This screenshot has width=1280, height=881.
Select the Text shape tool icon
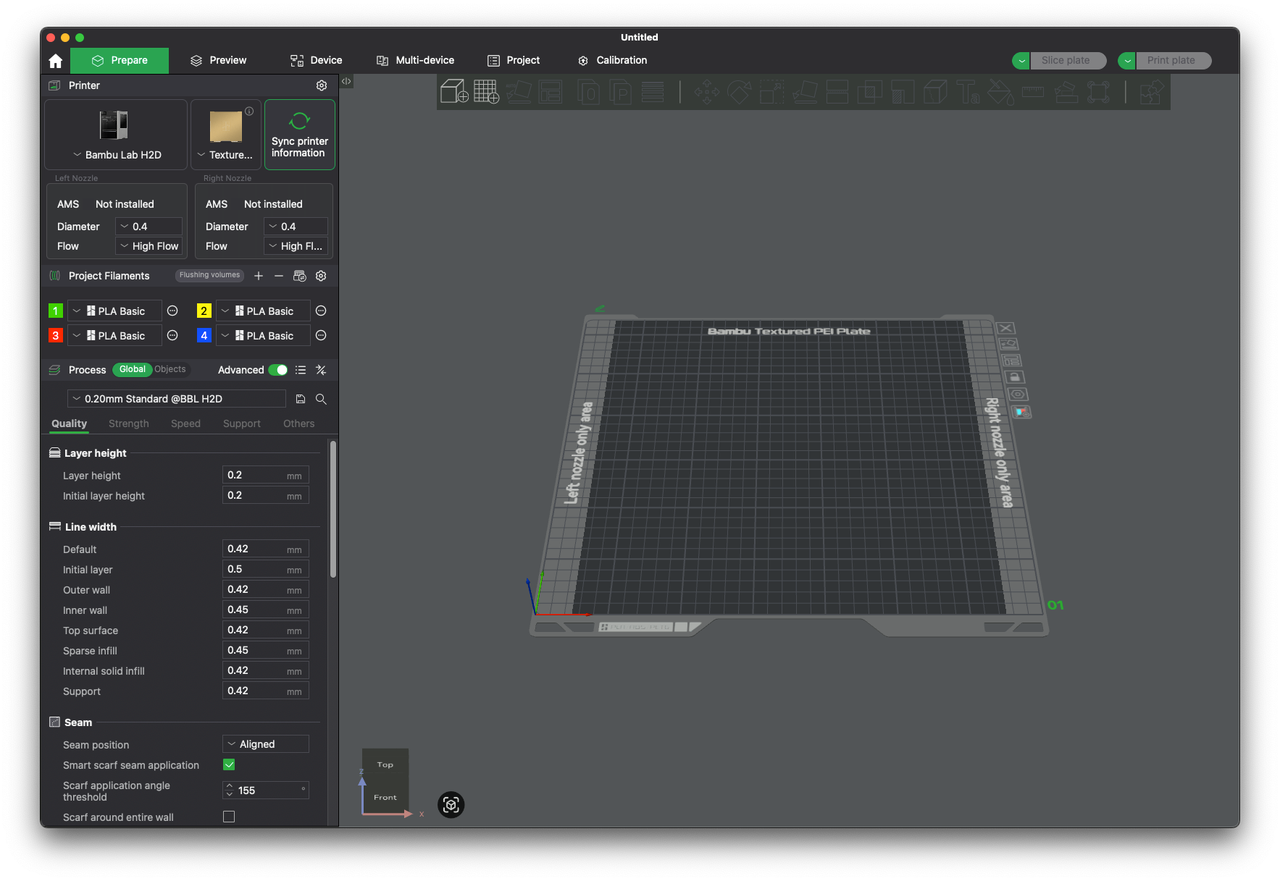point(968,92)
